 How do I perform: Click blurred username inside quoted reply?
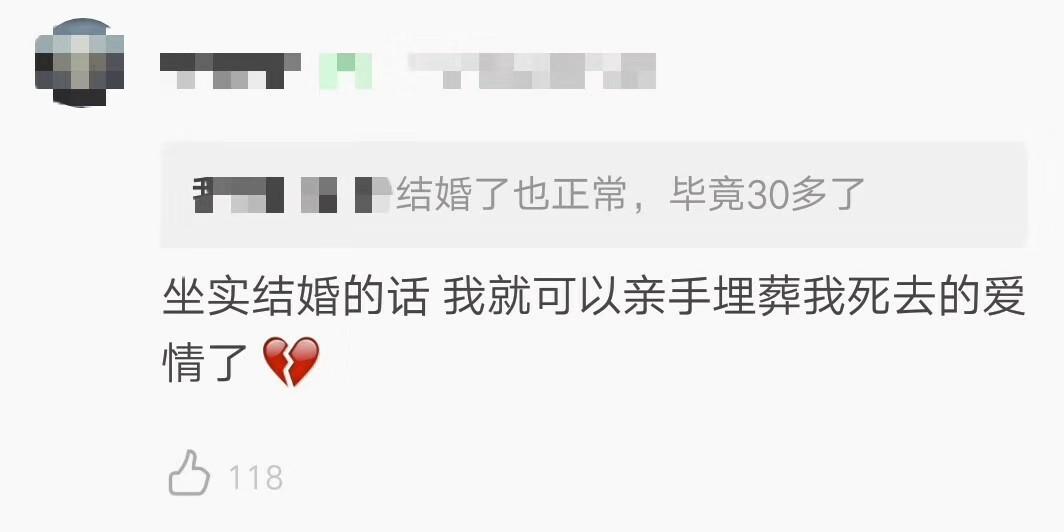pyautogui.click(x=293, y=195)
